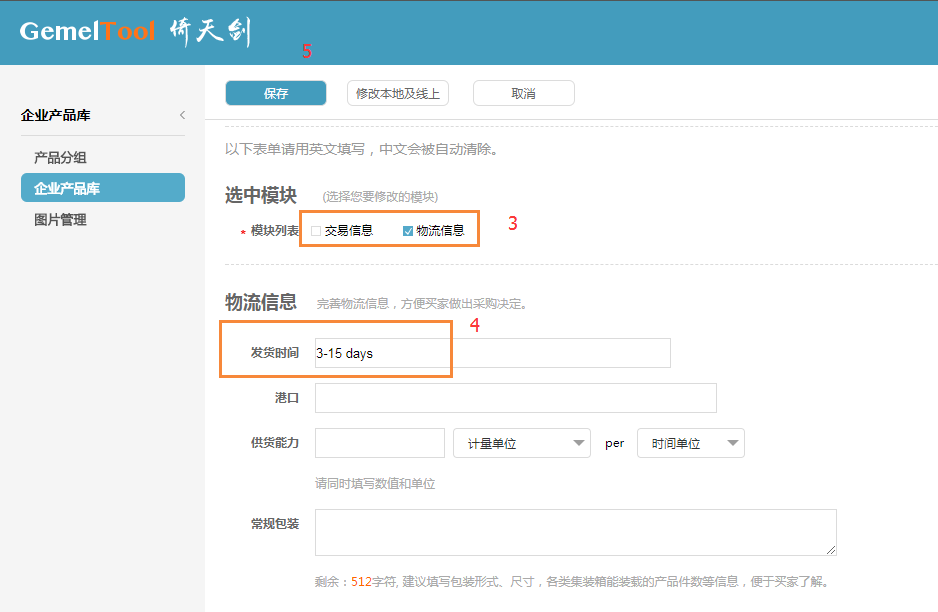Collapse the 企业产品库 sidebar chevron

point(182,115)
